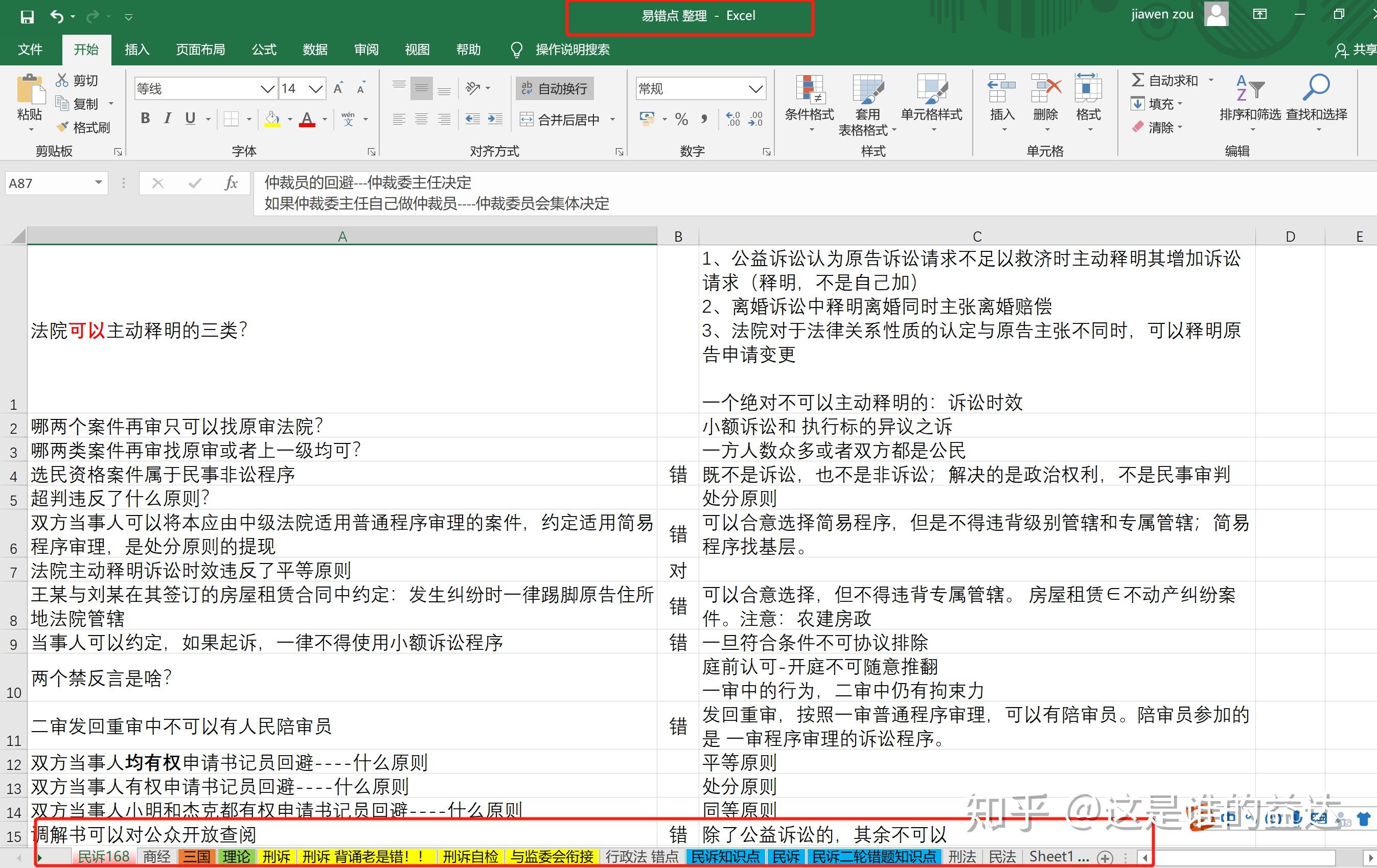The width and height of the screenshot is (1377, 868).
Task: Open 条件格式 conditional formatting
Action: pyautogui.click(x=809, y=103)
